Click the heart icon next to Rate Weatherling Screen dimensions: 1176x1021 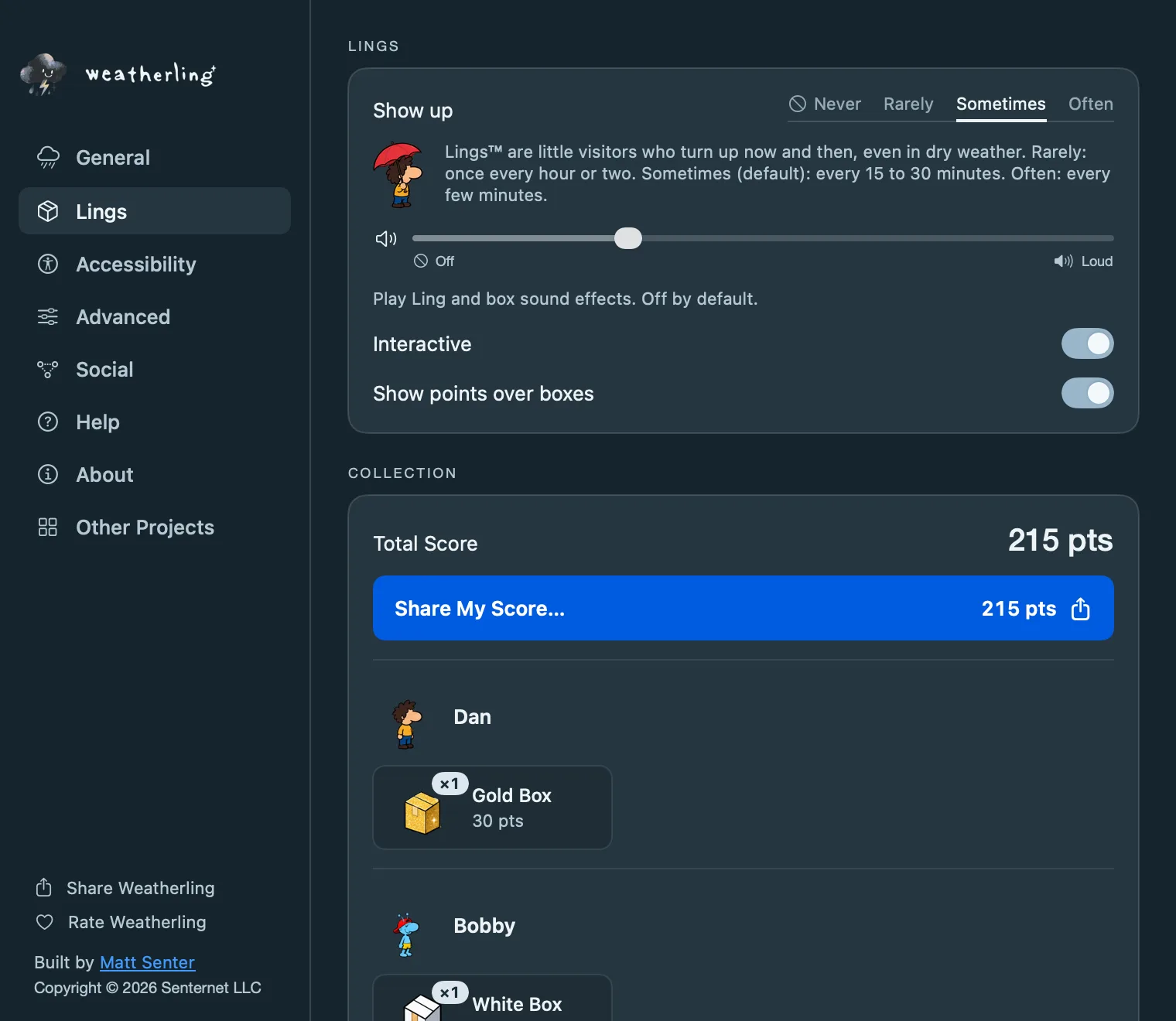click(45, 922)
